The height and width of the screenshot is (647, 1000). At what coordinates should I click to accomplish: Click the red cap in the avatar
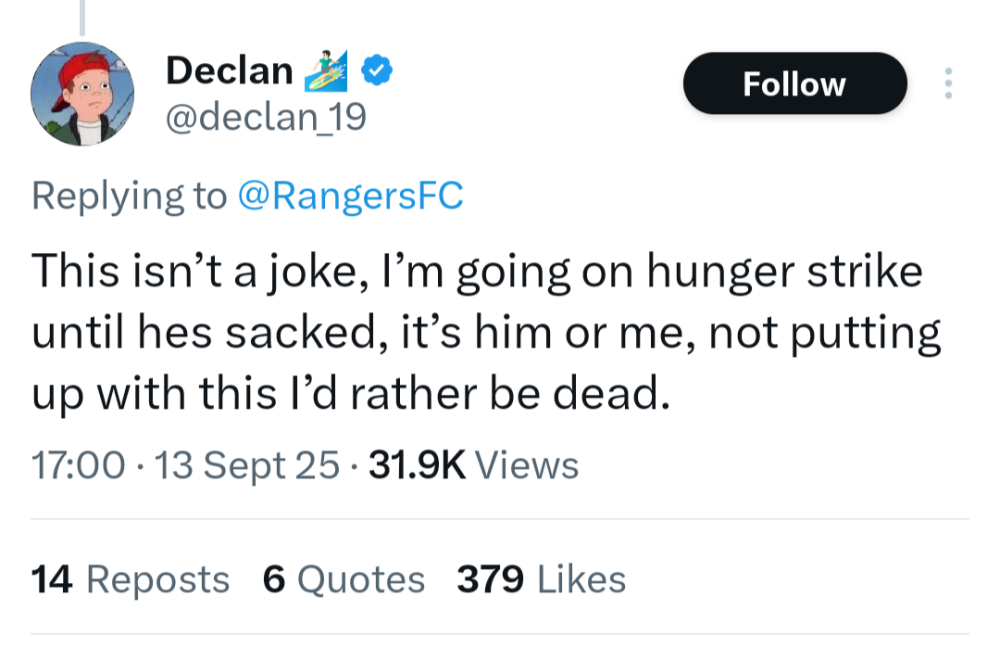pyautogui.click(x=78, y=71)
